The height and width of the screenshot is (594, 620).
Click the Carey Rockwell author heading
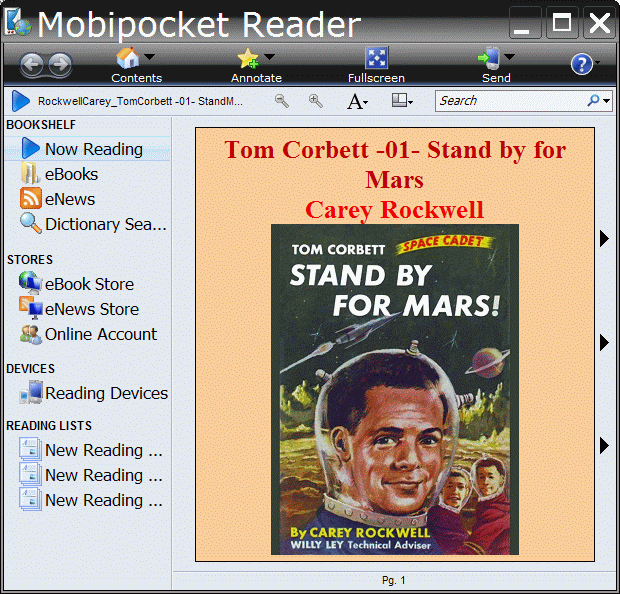click(x=394, y=210)
